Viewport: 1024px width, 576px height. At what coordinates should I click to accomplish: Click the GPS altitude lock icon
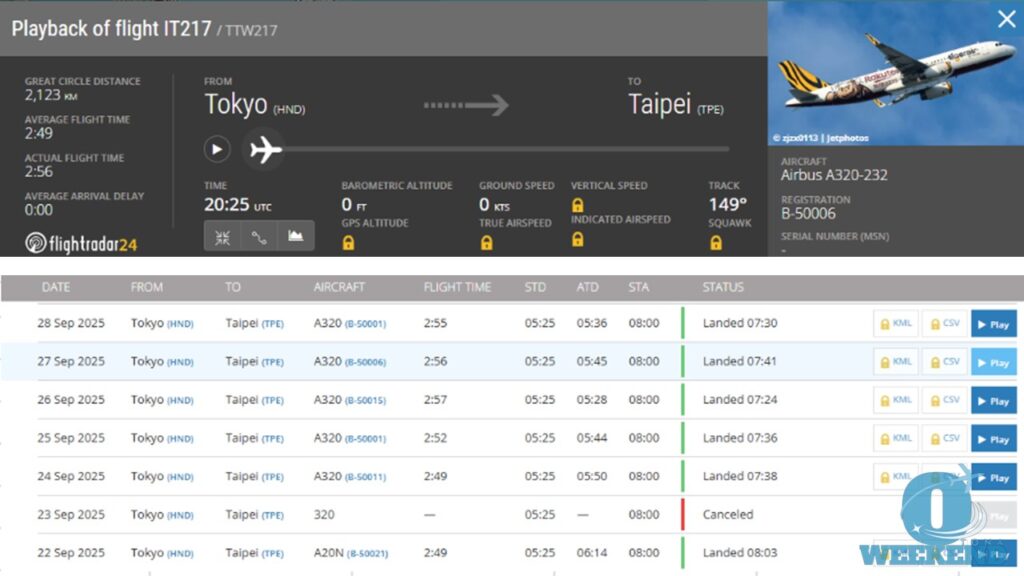coord(348,242)
